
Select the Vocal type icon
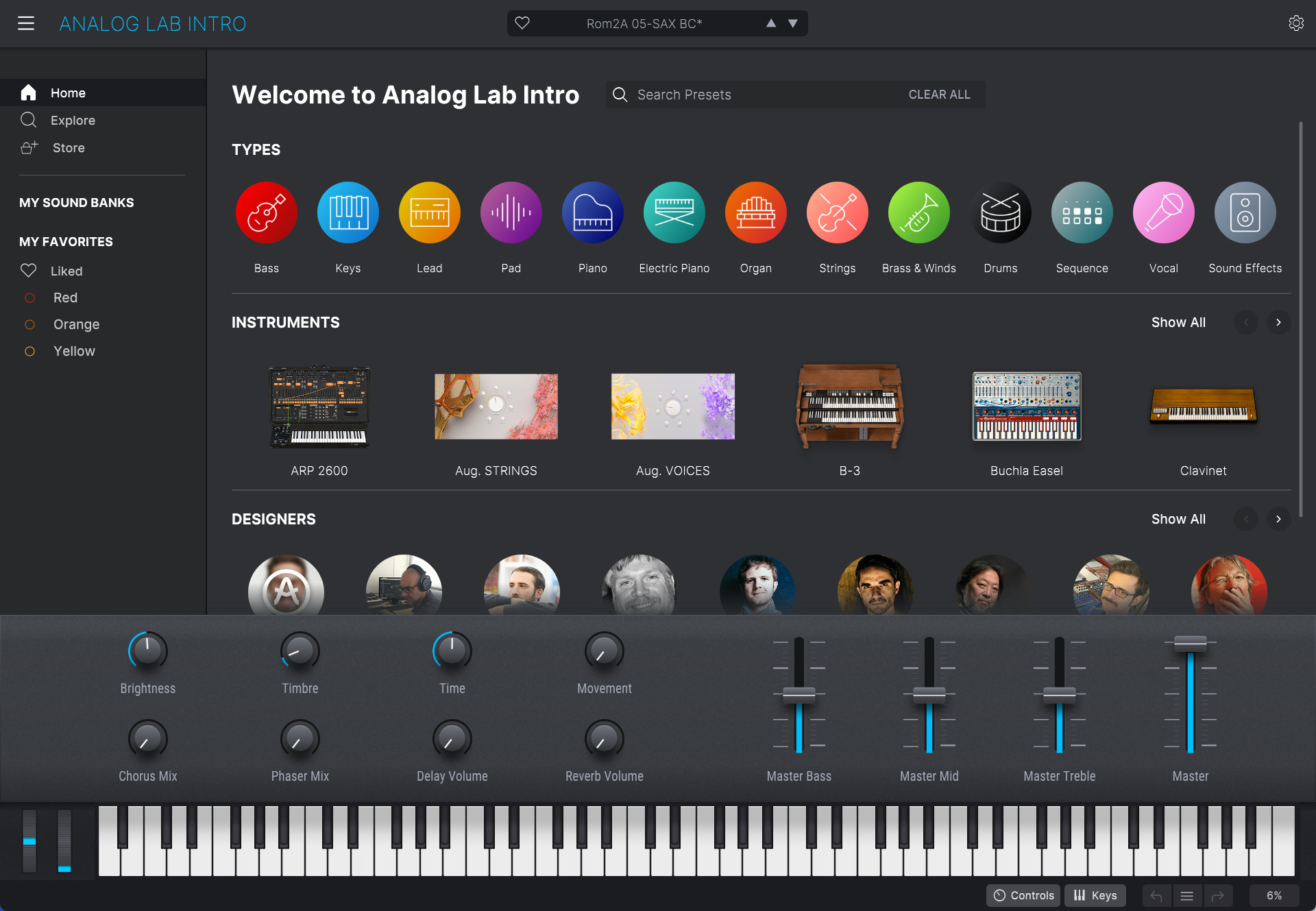point(1164,212)
